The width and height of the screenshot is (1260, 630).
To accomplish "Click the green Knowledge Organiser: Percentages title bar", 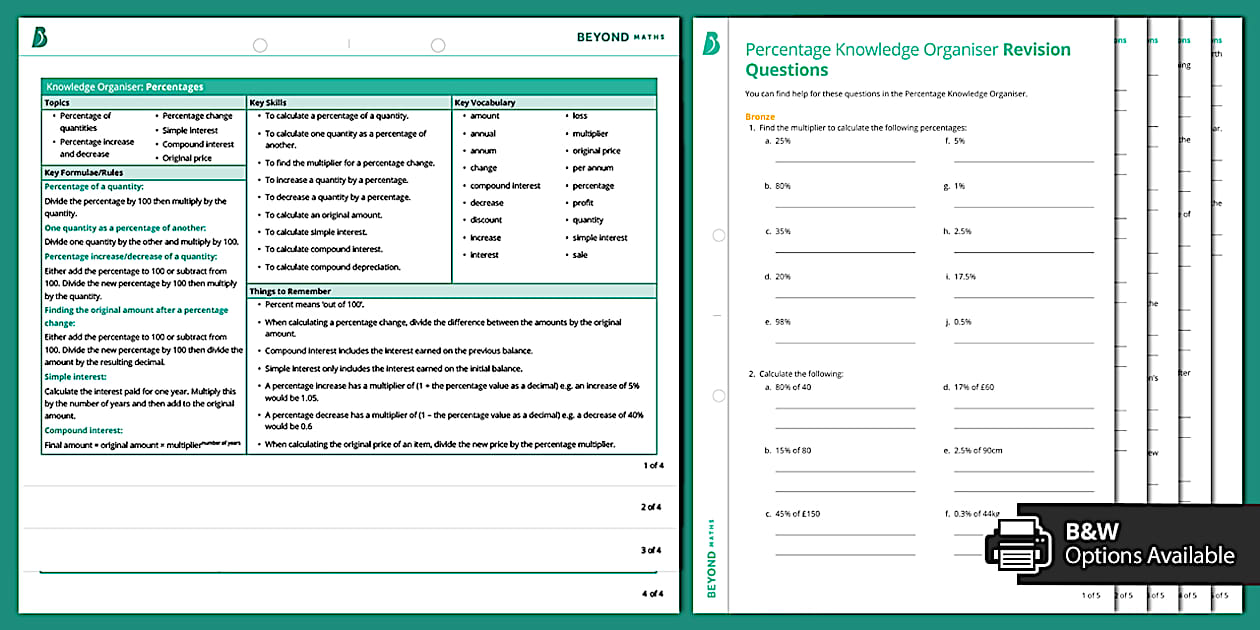I will (348, 87).
